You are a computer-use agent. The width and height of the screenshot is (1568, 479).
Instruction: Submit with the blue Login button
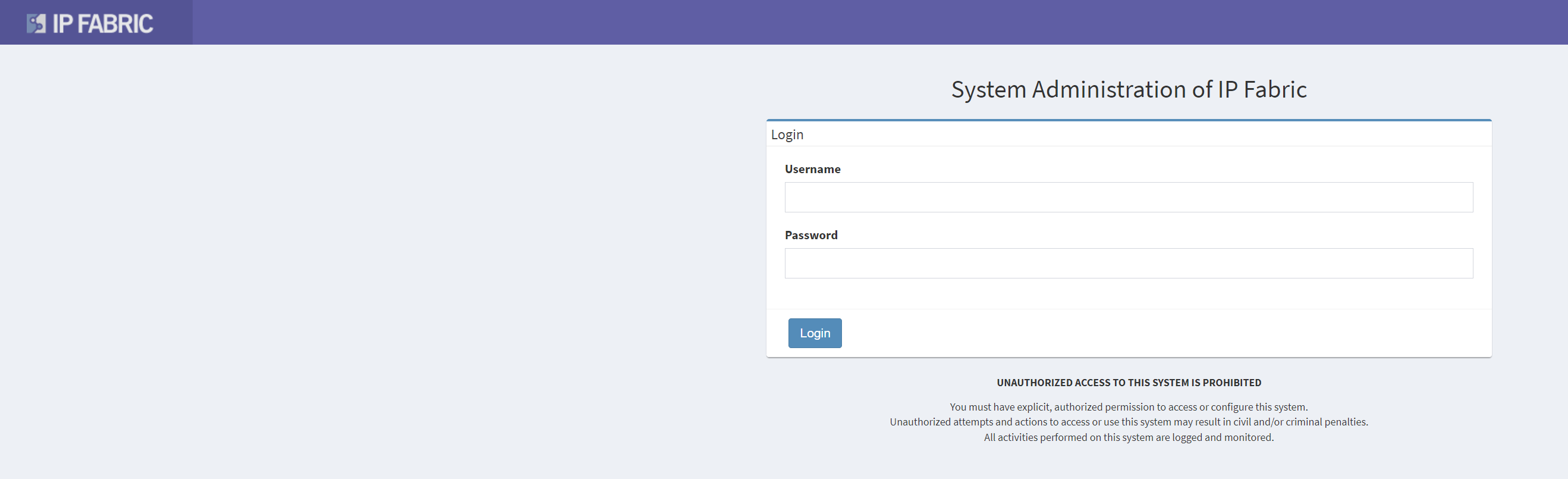click(x=815, y=333)
